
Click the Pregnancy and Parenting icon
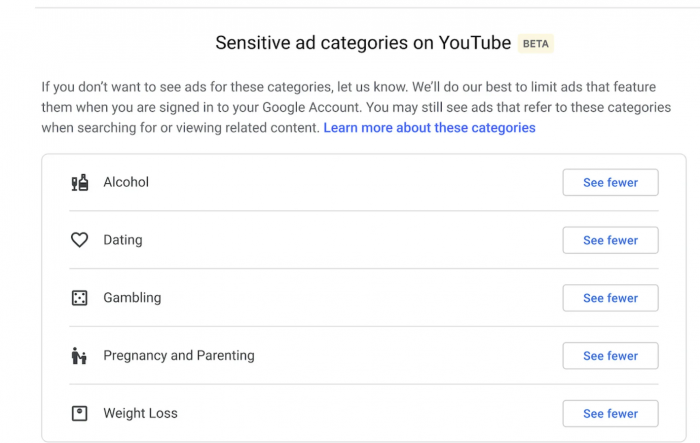[80, 356]
